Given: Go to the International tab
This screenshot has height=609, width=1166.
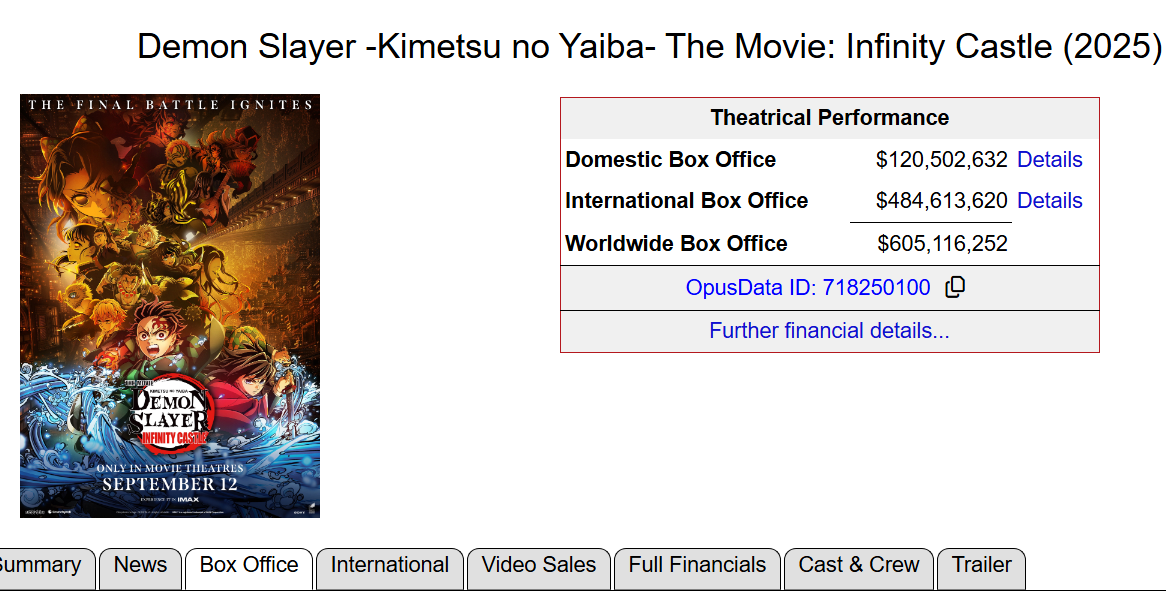Looking at the screenshot, I should [389, 566].
